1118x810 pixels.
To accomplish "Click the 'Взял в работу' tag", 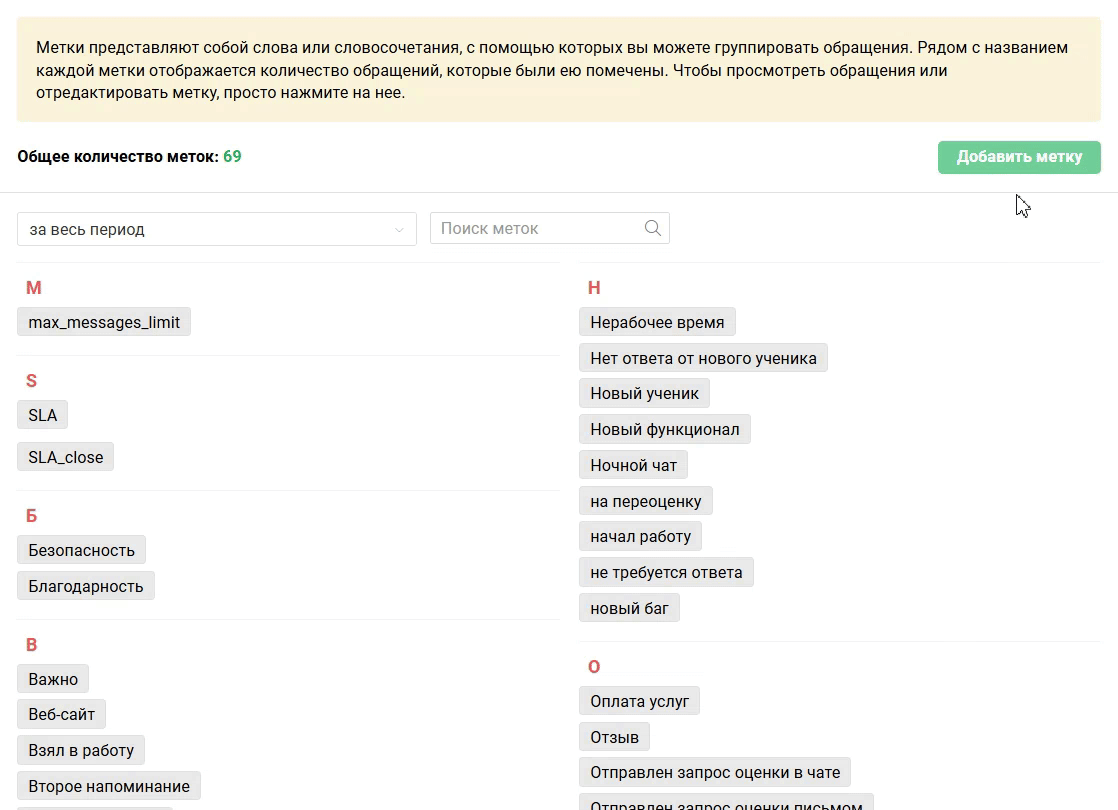I will (x=81, y=750).
